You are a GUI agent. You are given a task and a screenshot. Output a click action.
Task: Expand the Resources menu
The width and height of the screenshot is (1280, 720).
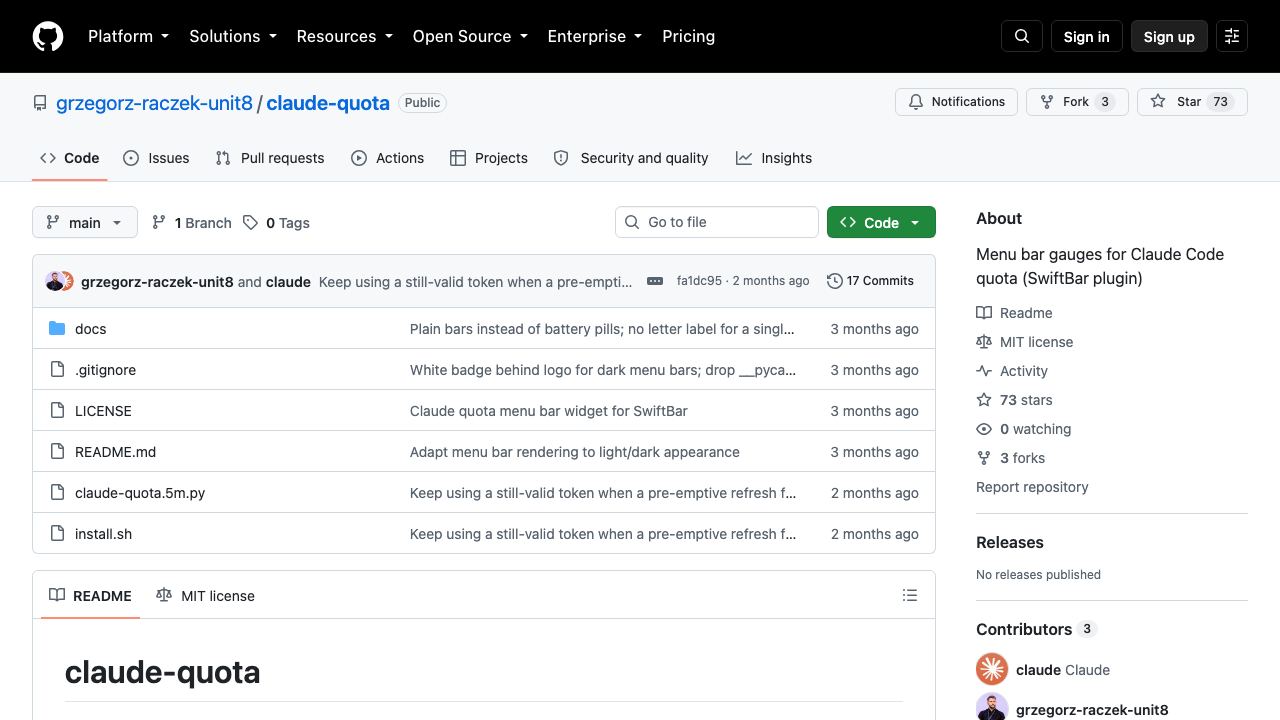[345, 36]
